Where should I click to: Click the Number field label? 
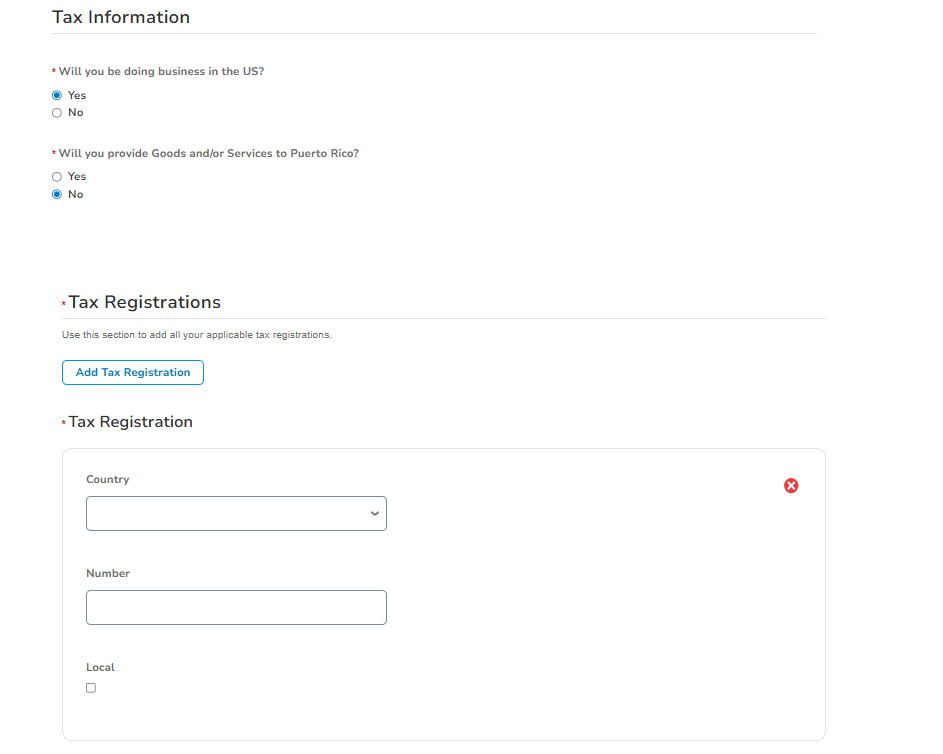[x=108, y=574]
